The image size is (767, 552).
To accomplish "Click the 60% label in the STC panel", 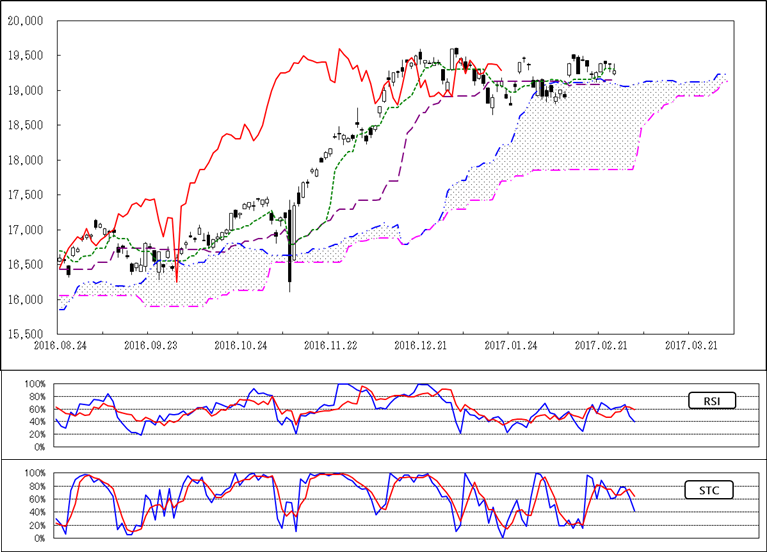I will pyautogui.click(x=35, y=498).
